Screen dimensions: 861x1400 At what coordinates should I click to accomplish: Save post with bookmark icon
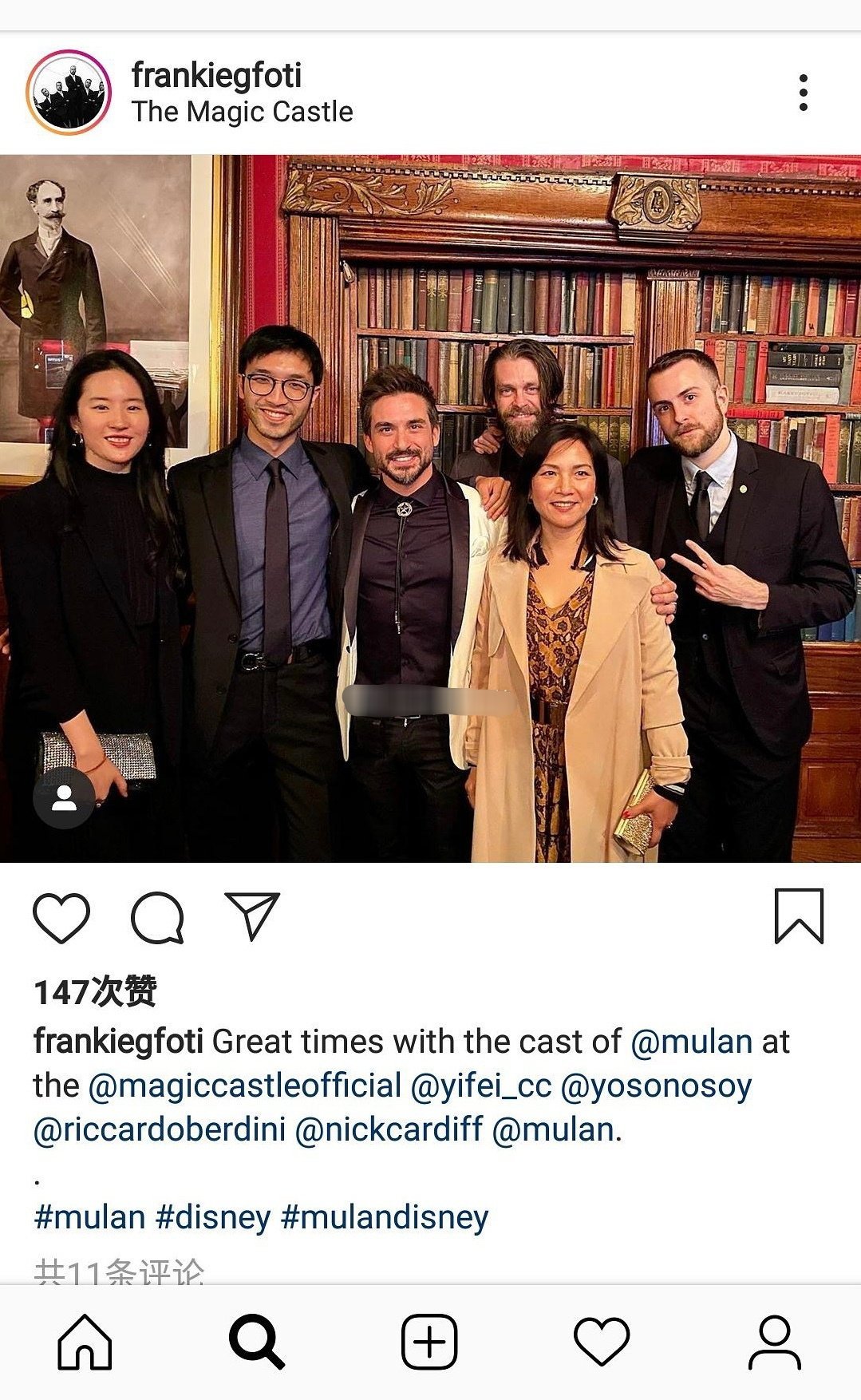(799, 916)
